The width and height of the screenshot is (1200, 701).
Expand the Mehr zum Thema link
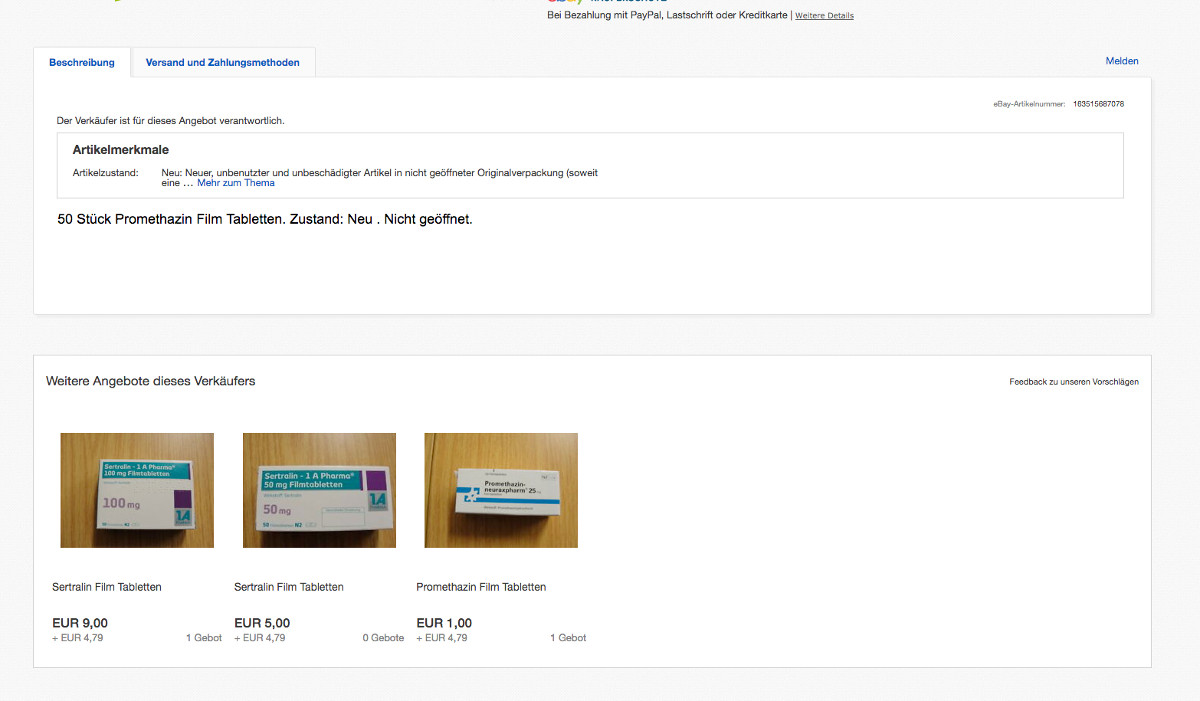click(235, 183)
